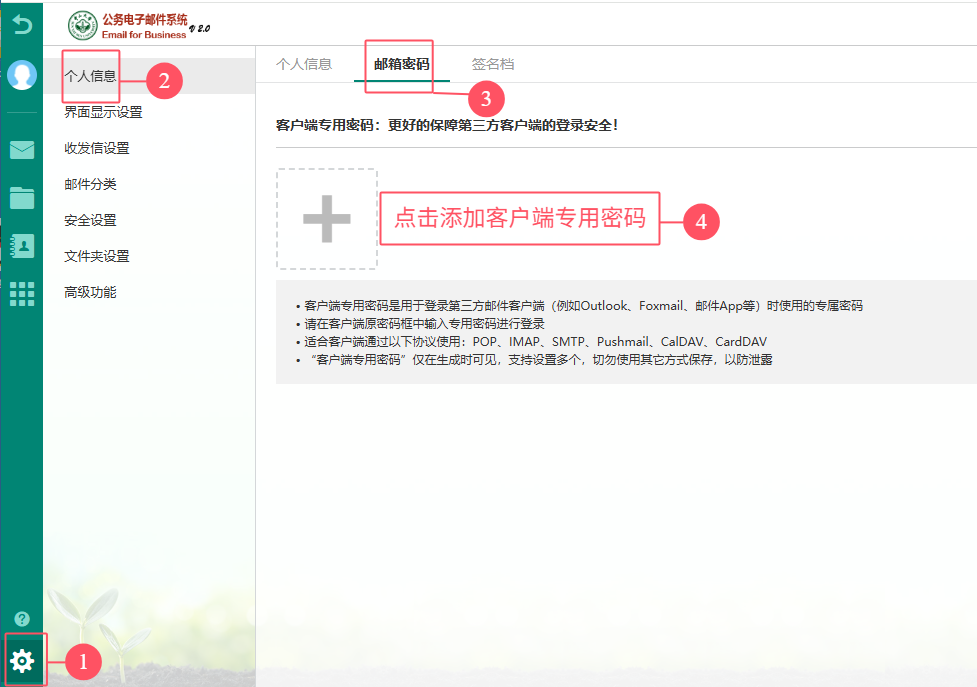The image size is (977, 687).
Task: Open the apps grid icon
Action: point(21,293)
